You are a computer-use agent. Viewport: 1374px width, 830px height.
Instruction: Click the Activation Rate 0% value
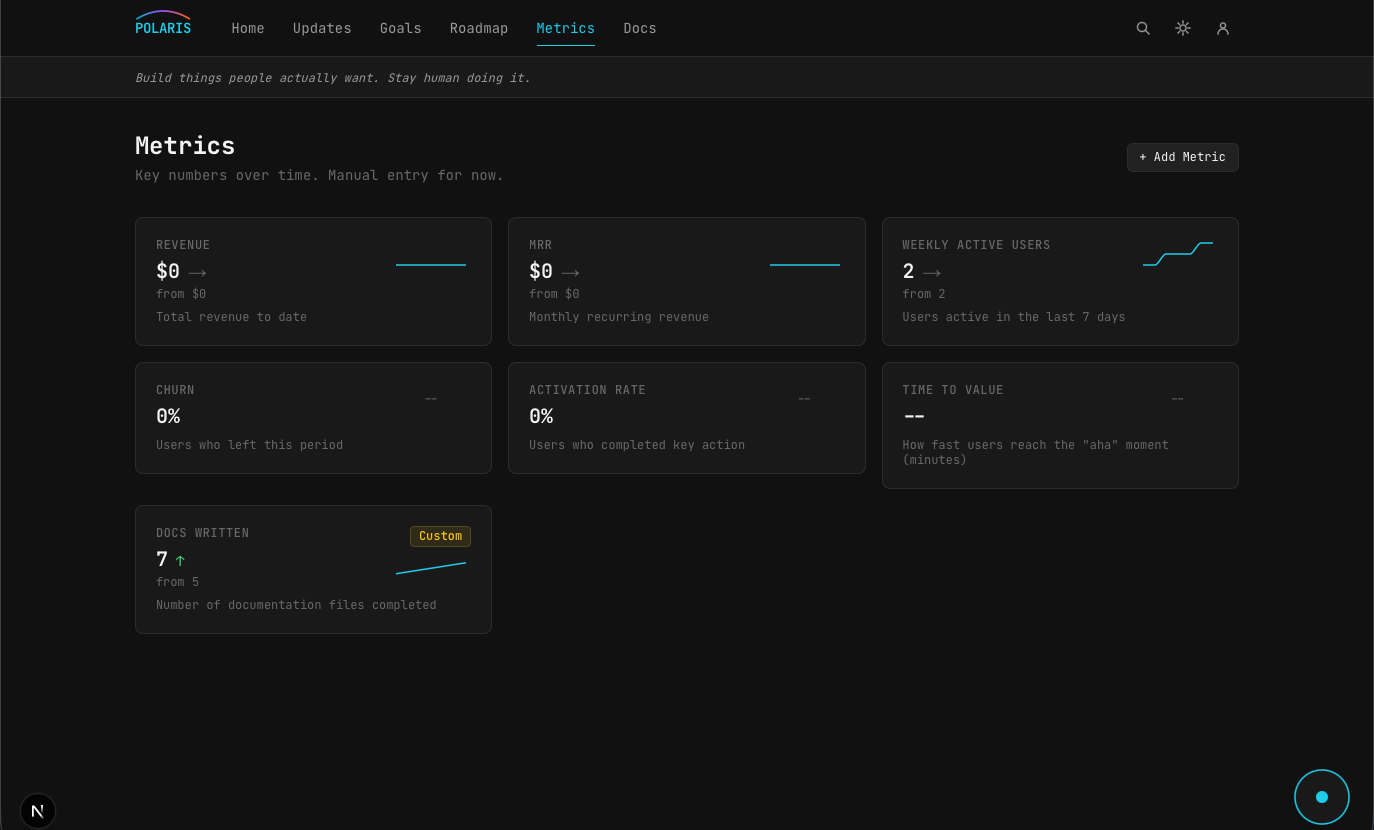(541, 416)
